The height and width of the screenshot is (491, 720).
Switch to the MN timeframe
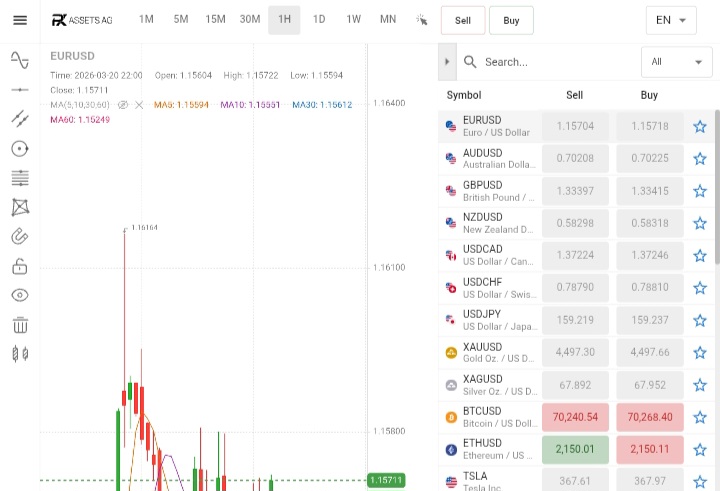pos(388,19)
